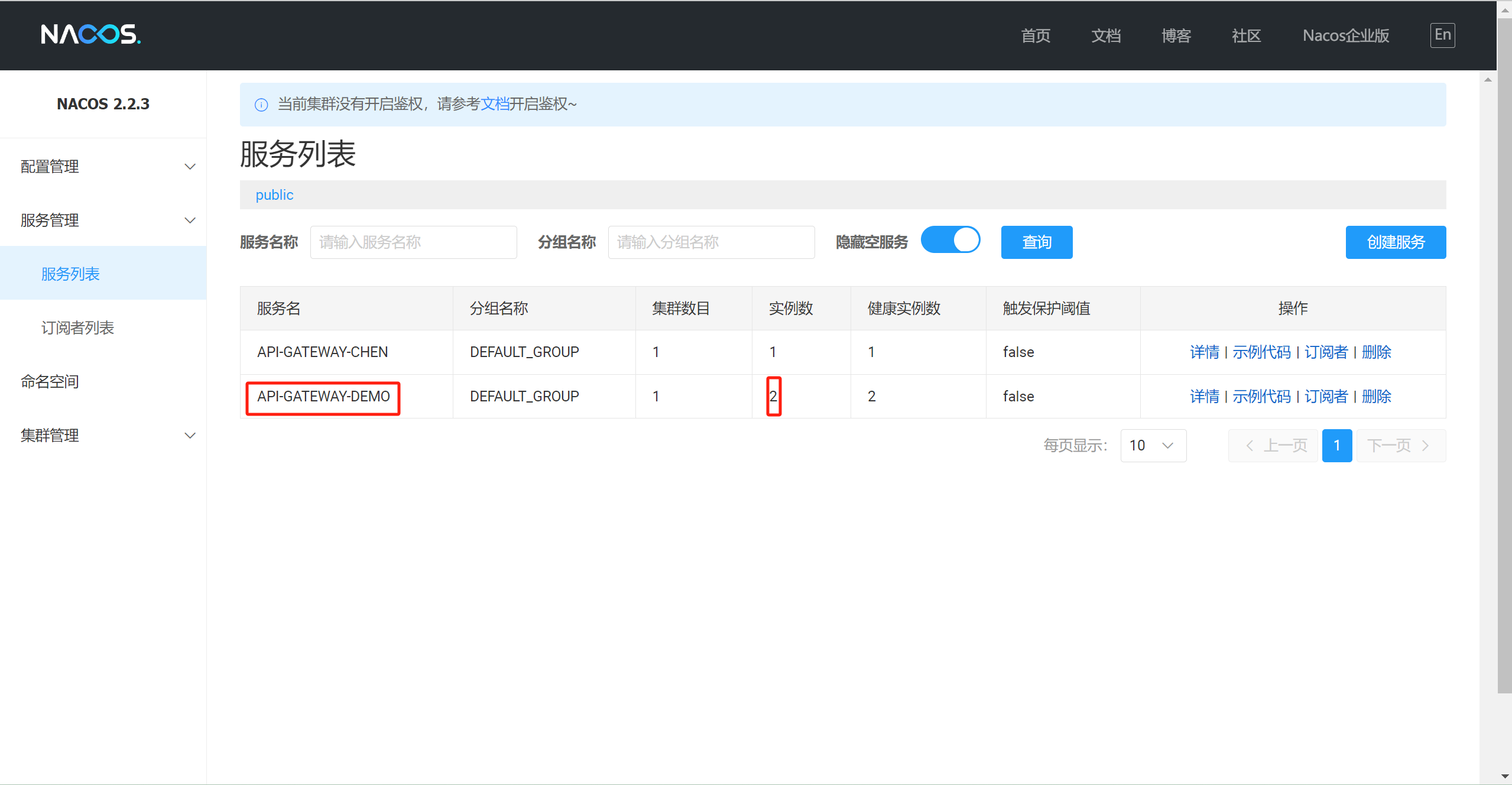
Task: Click 删除 for API-GATEWAY-CHEN
Action: click(x=1376, y=352)
